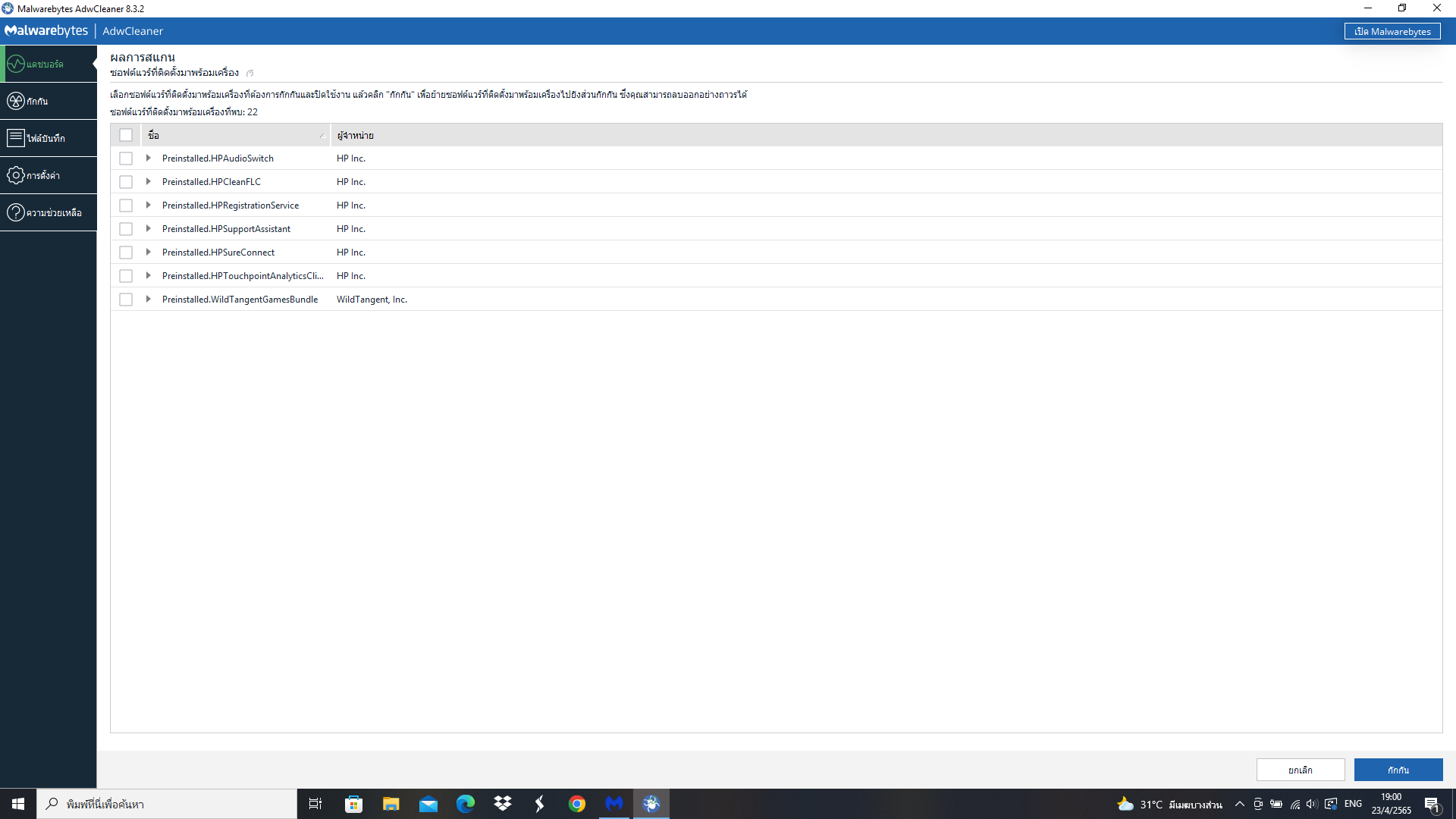The width and height of the screenshot is (1456, 819).
Task: Sort by the name column header
Action: coord(235,135)
